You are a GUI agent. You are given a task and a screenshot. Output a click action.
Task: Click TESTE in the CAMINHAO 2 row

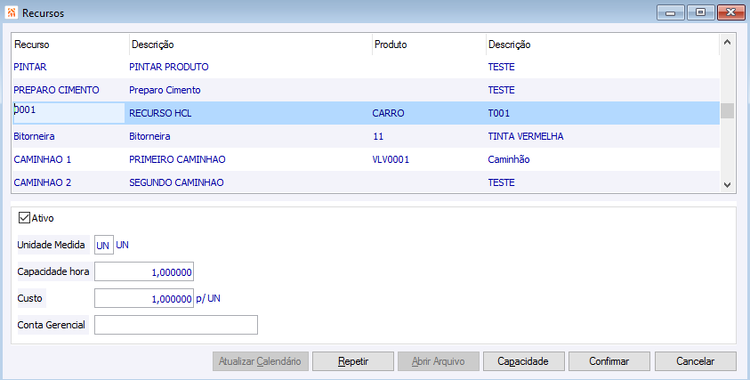(501, 182)
